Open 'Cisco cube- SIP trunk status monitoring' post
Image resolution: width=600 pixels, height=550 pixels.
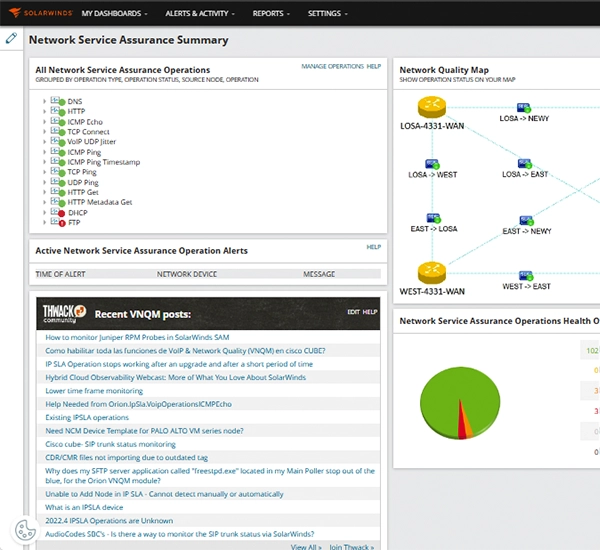click(110, 444)
